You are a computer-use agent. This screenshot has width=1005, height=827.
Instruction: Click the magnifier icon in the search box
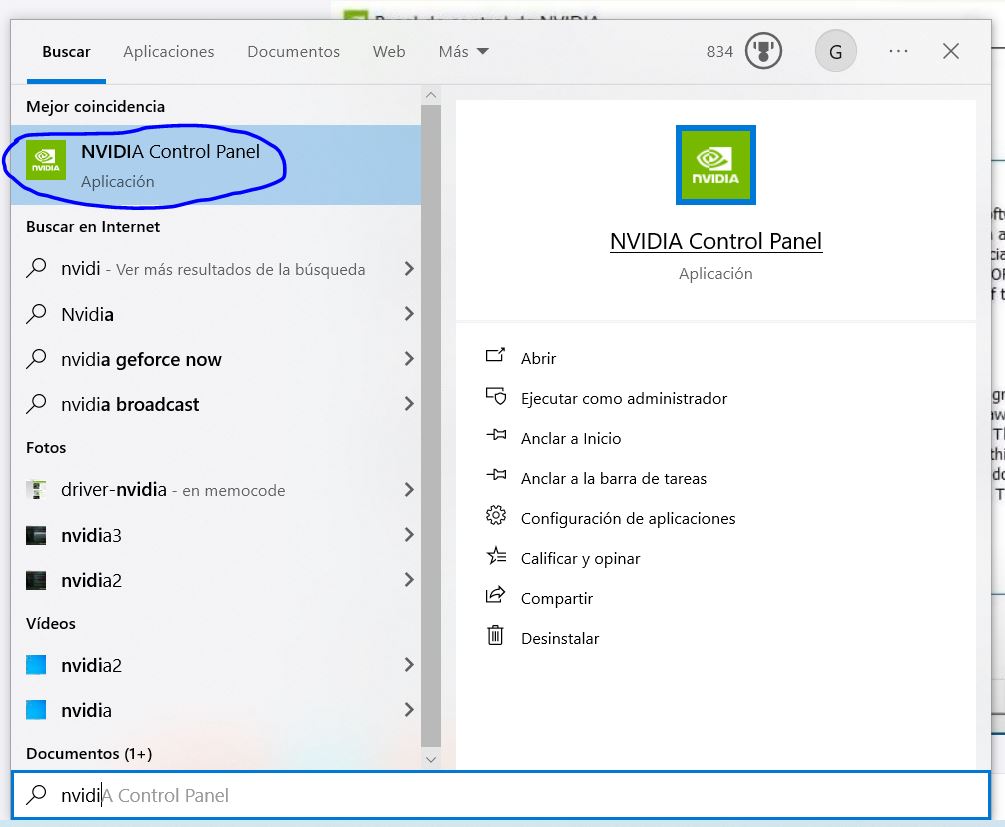(37, 794)
